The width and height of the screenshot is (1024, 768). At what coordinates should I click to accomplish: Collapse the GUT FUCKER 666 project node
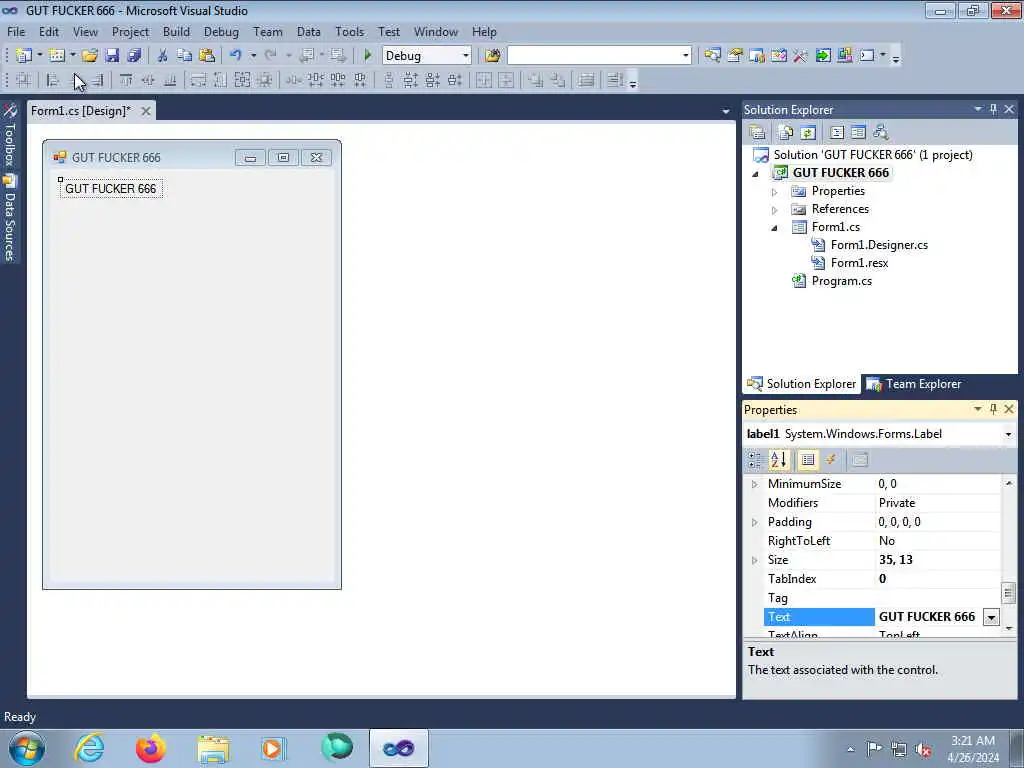pos(756,174)
